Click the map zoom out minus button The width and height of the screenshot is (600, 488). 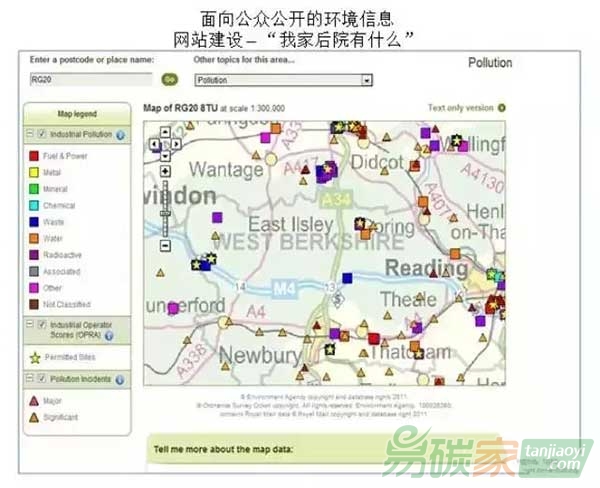tap(164, 244)
